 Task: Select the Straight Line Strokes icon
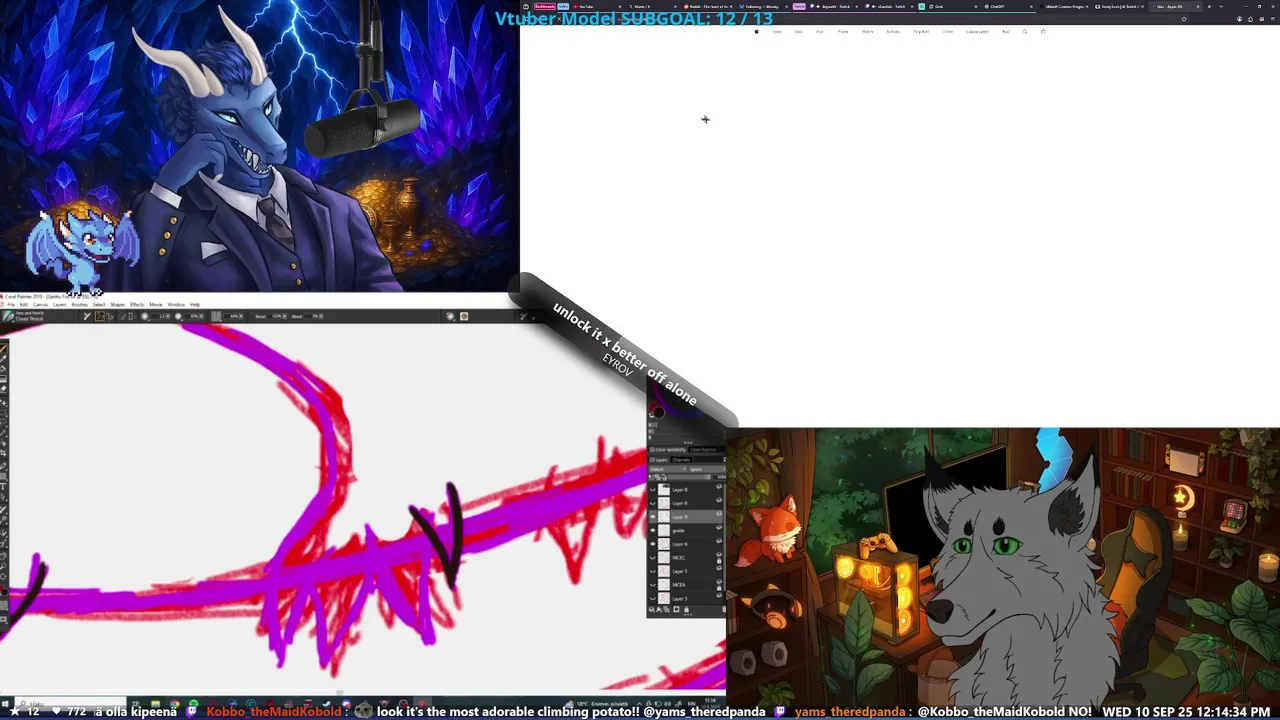[x=110, y=316]
